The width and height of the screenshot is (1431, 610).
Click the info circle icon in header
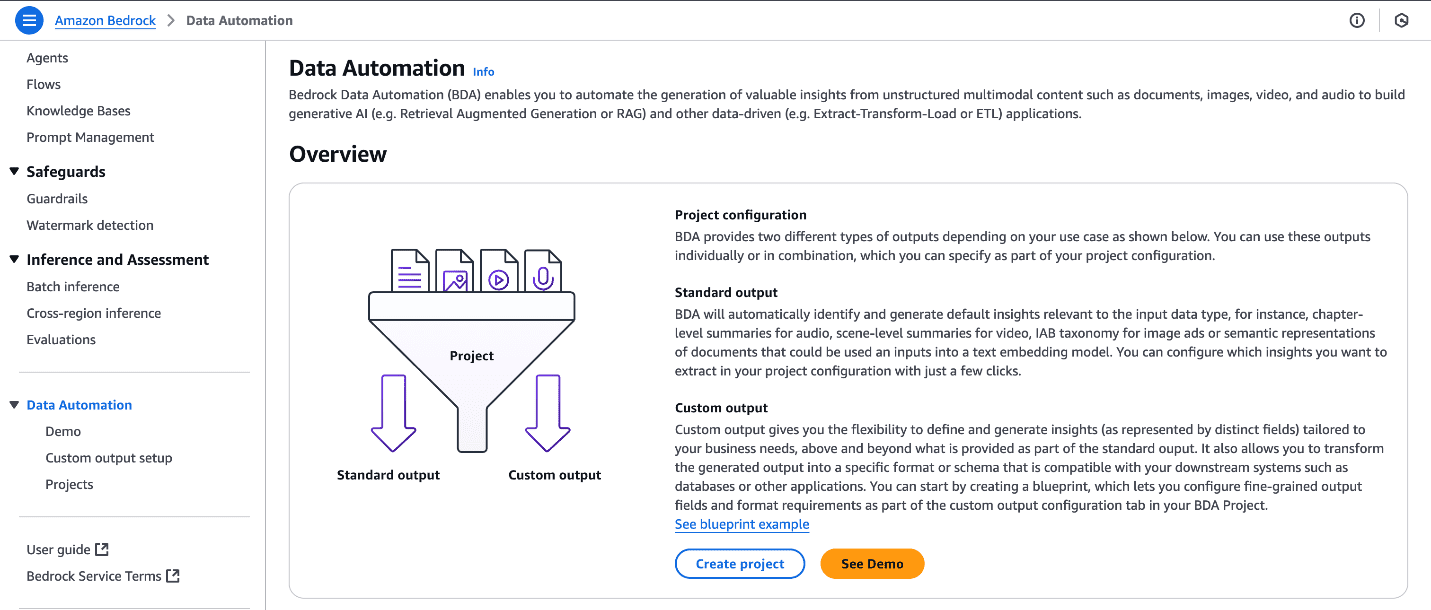pyautogui.click(x=1357, y=20)
